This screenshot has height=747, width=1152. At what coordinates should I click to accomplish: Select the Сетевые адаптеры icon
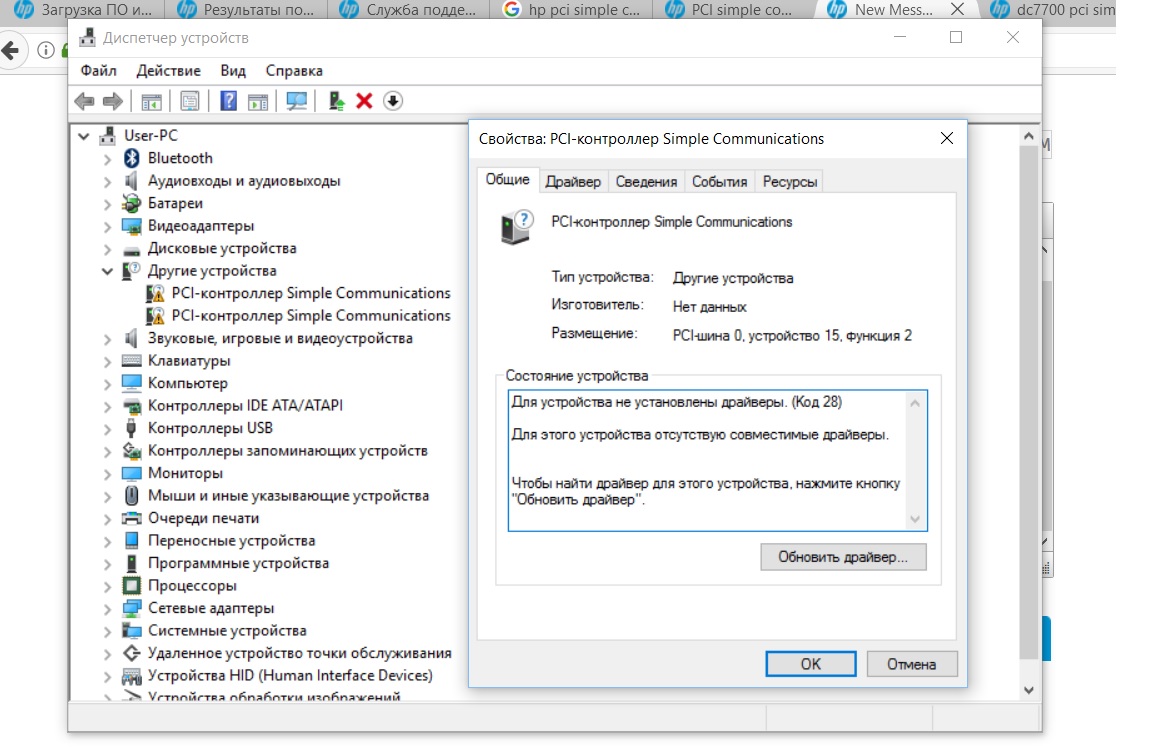coord(132,608)
